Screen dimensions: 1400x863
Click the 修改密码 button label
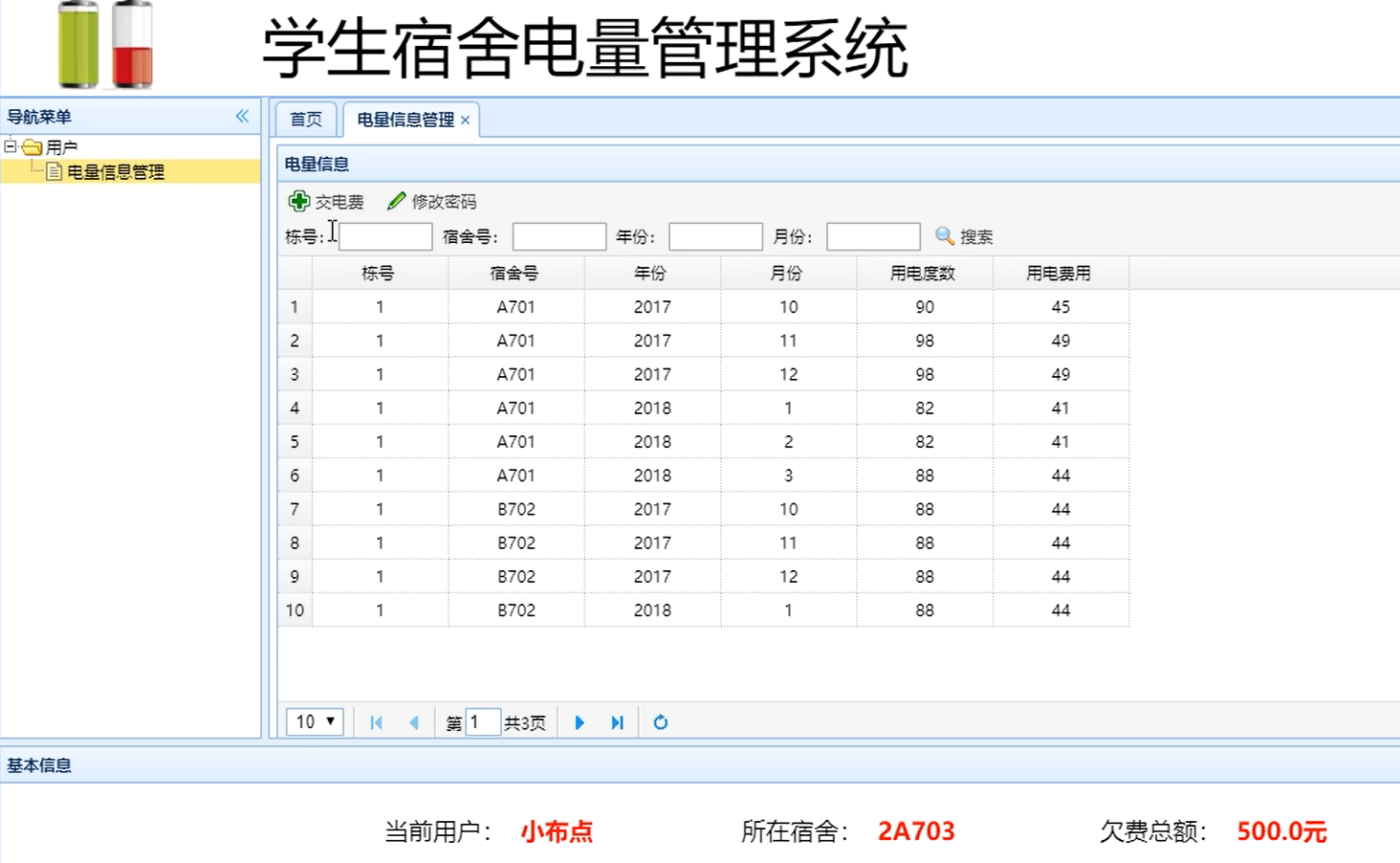[x=444, y=202]
